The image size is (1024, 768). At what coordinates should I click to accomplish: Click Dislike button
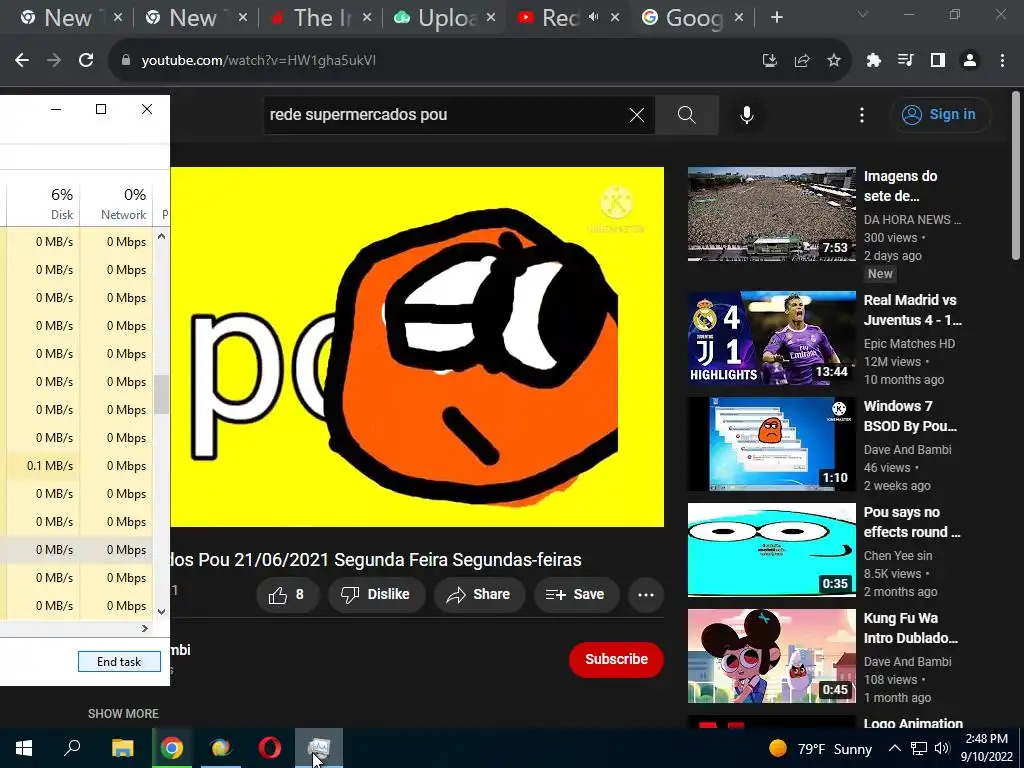pyautogui.click(x=376, y=594)
